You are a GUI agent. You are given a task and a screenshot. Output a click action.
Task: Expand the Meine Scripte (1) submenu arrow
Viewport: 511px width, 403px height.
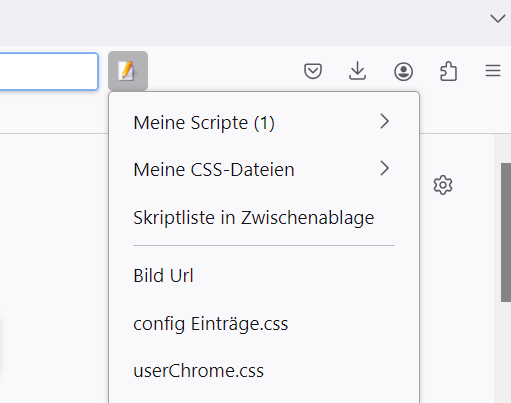tap(385, 121)
